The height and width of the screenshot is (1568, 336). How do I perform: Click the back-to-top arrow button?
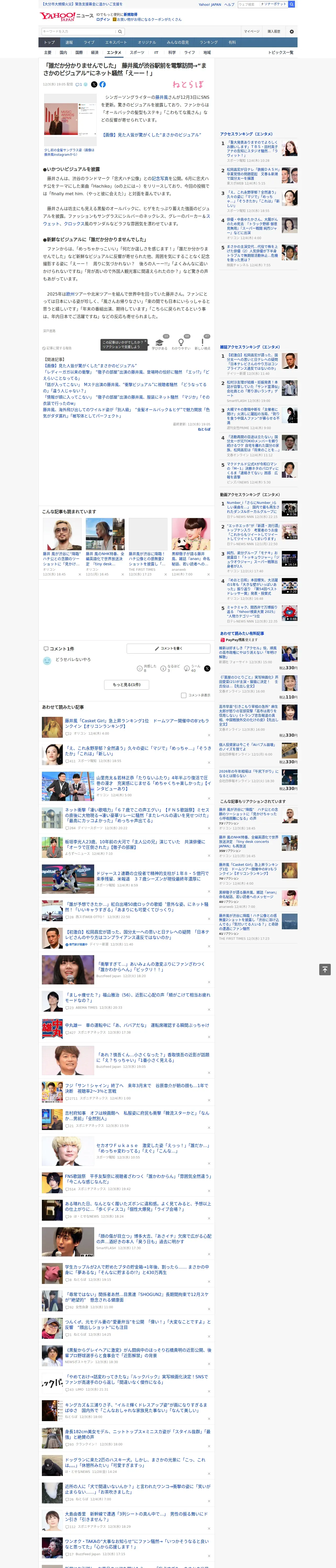point(325,970)
